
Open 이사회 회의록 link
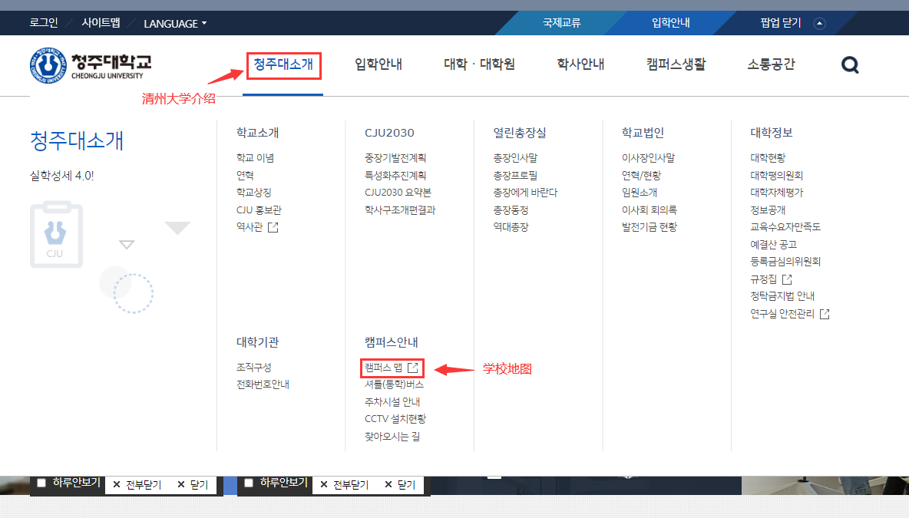coord(649,210)
